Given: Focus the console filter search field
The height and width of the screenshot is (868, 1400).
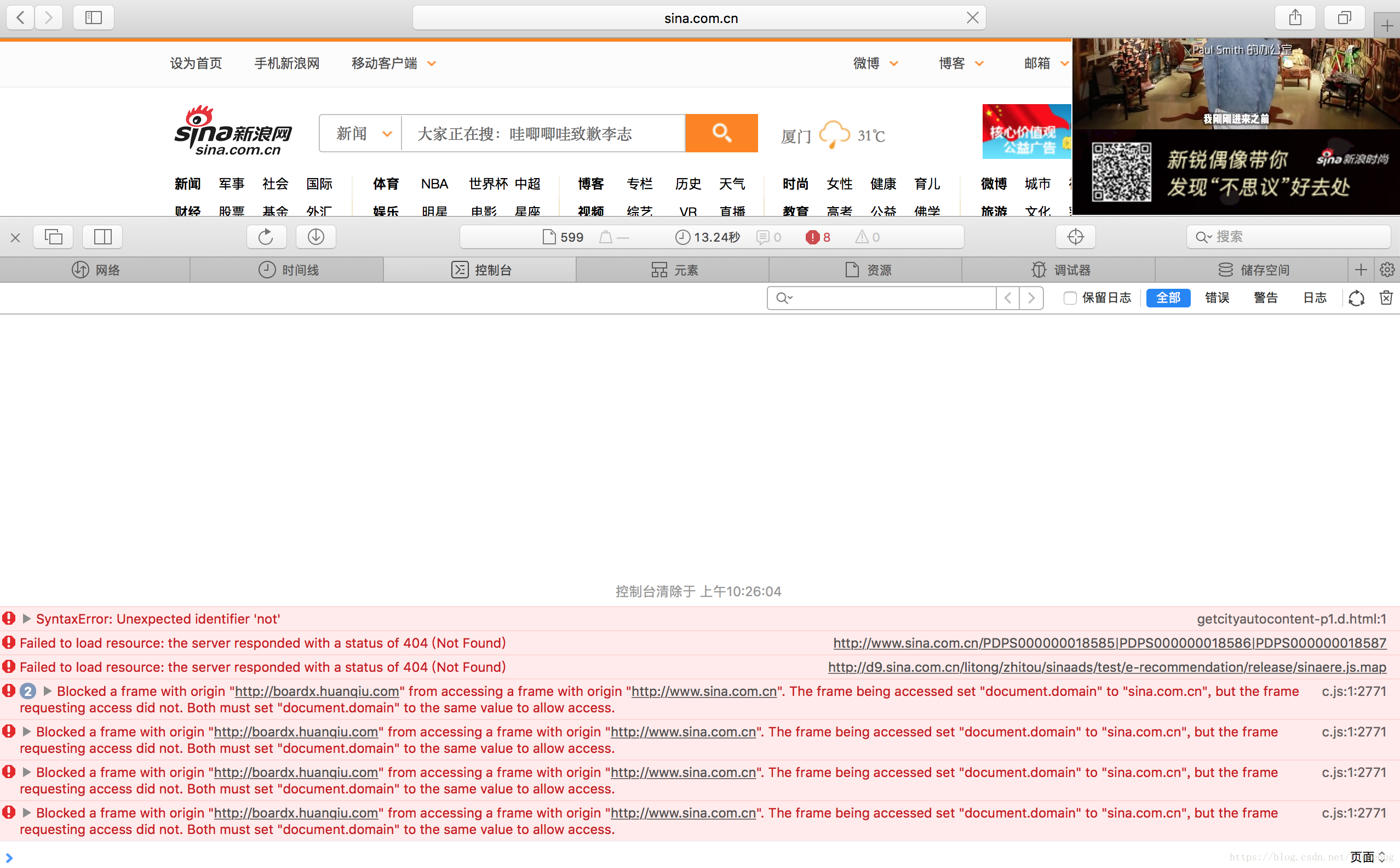Looking at the screenshot, I should pos(881,298).
